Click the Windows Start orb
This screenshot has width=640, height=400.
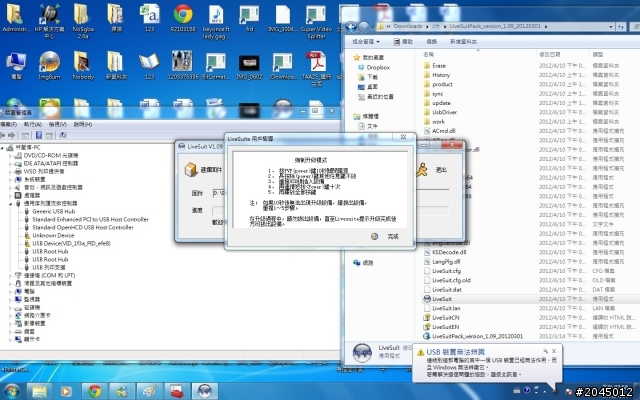pos(12,391)
